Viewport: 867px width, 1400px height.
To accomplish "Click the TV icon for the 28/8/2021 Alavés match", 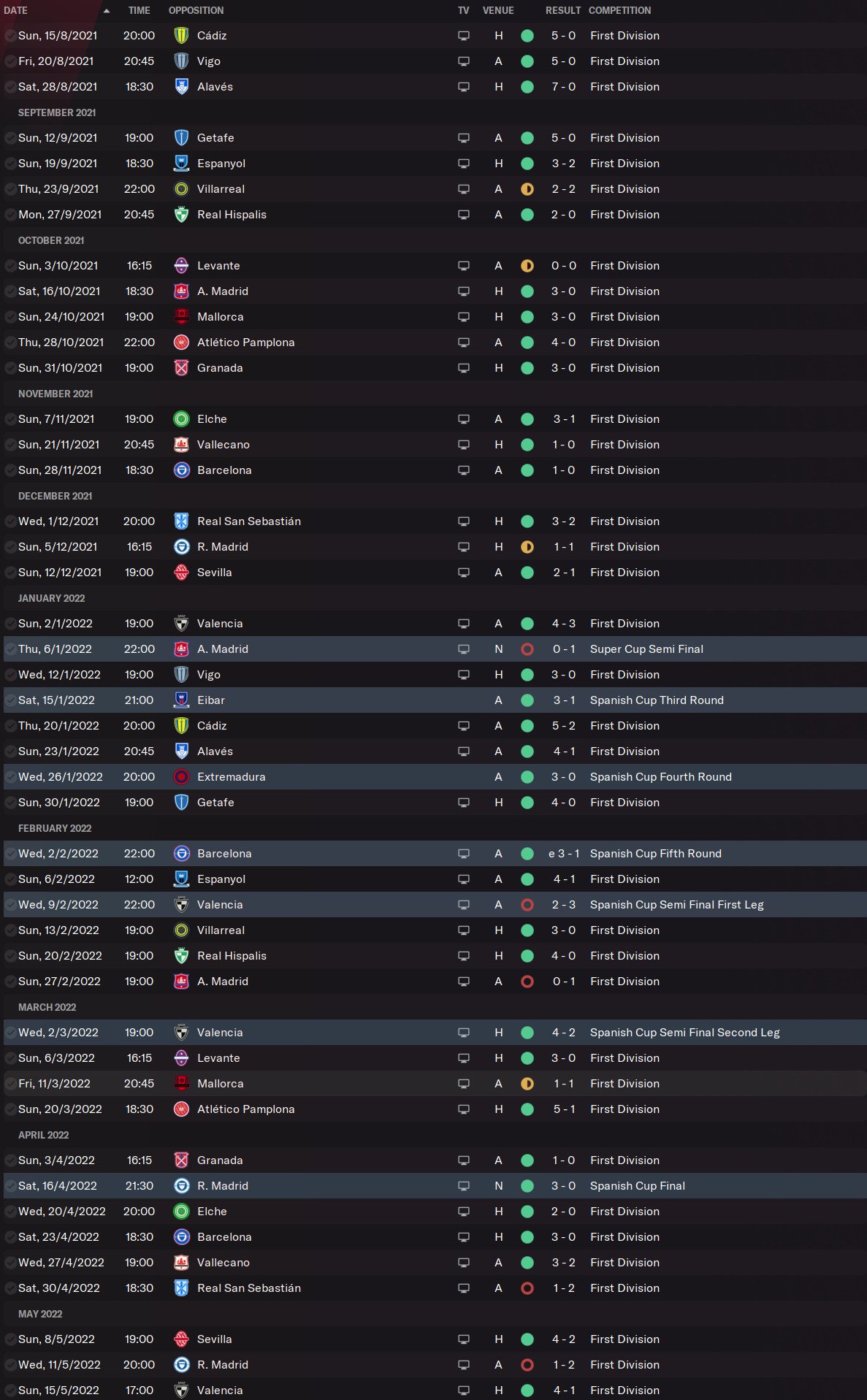I will [x=463, y=87].
